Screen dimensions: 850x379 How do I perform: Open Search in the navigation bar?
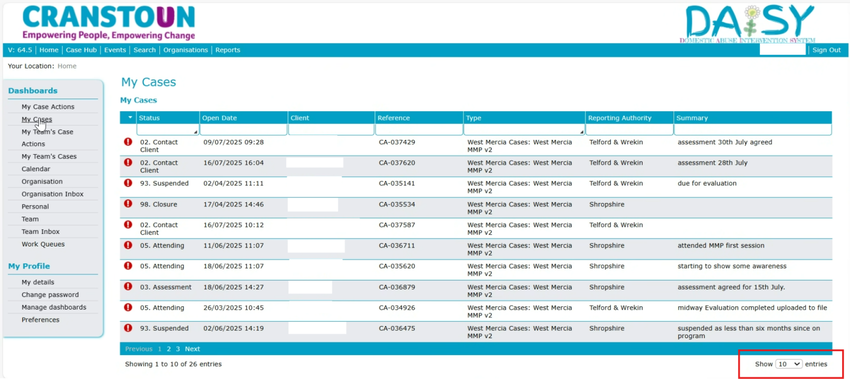pos(145,50)
